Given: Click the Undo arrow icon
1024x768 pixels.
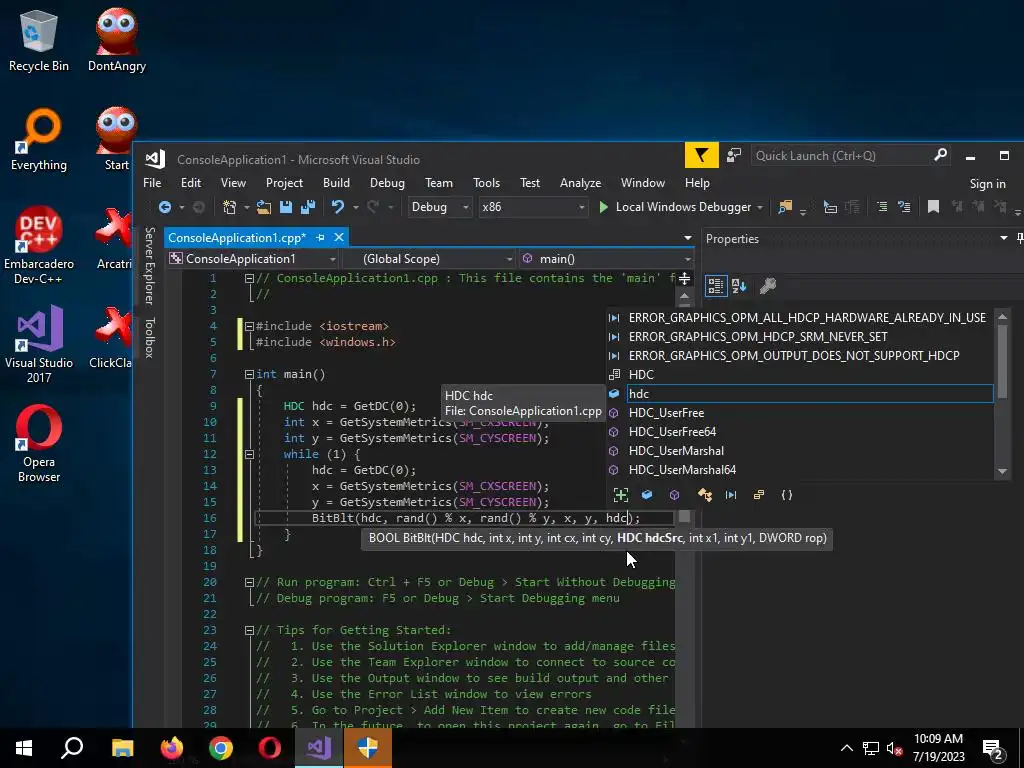Looking at the screenshot, I should click(338, 207).
